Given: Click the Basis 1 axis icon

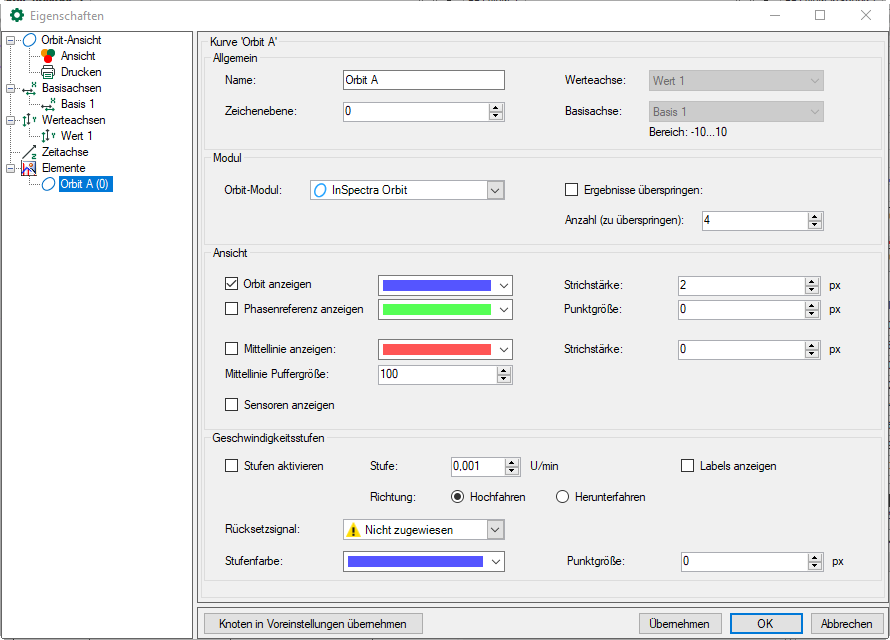Looking at the screenshot, I should coord(48,104).
